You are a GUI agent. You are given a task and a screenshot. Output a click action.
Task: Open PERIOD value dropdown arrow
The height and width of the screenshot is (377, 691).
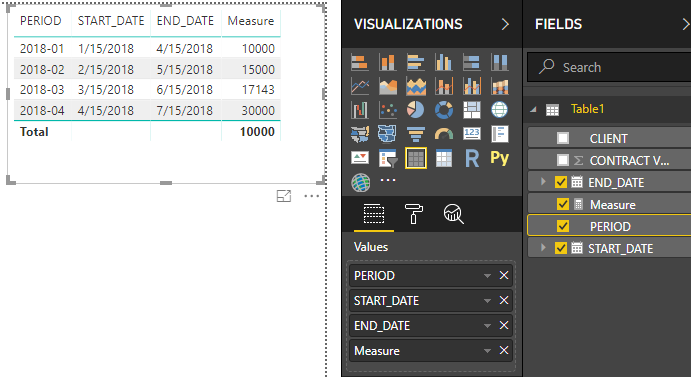click(487, 276)
